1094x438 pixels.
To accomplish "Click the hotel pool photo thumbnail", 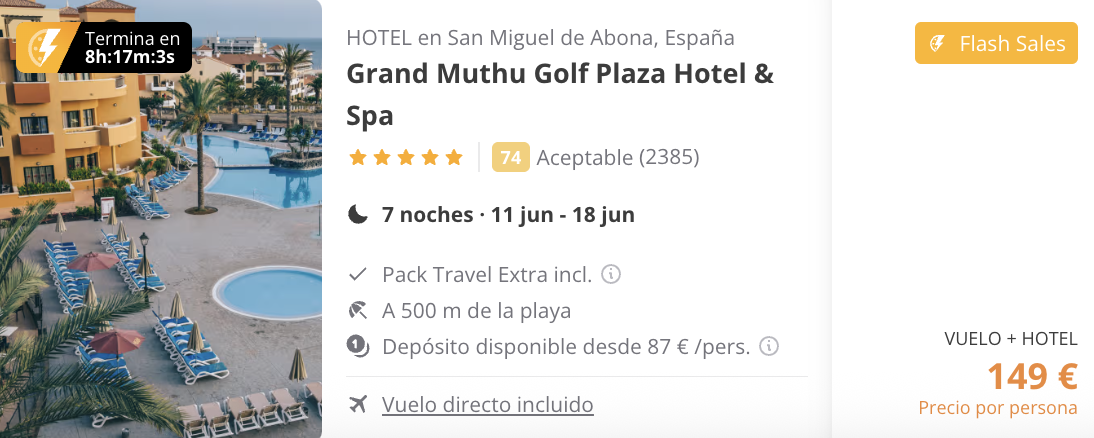I will 161,219.
